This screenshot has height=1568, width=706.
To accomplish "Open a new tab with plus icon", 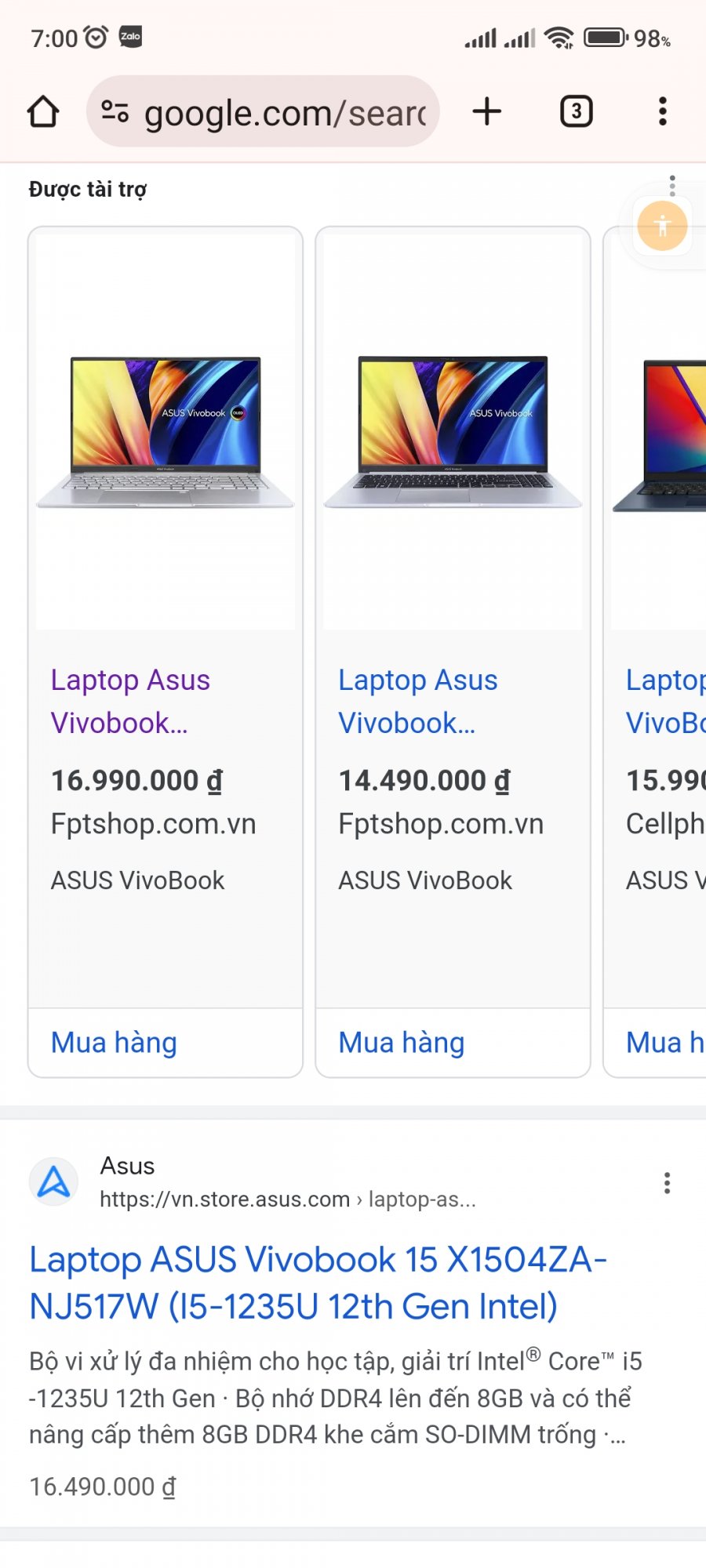I will coord(487,111).
